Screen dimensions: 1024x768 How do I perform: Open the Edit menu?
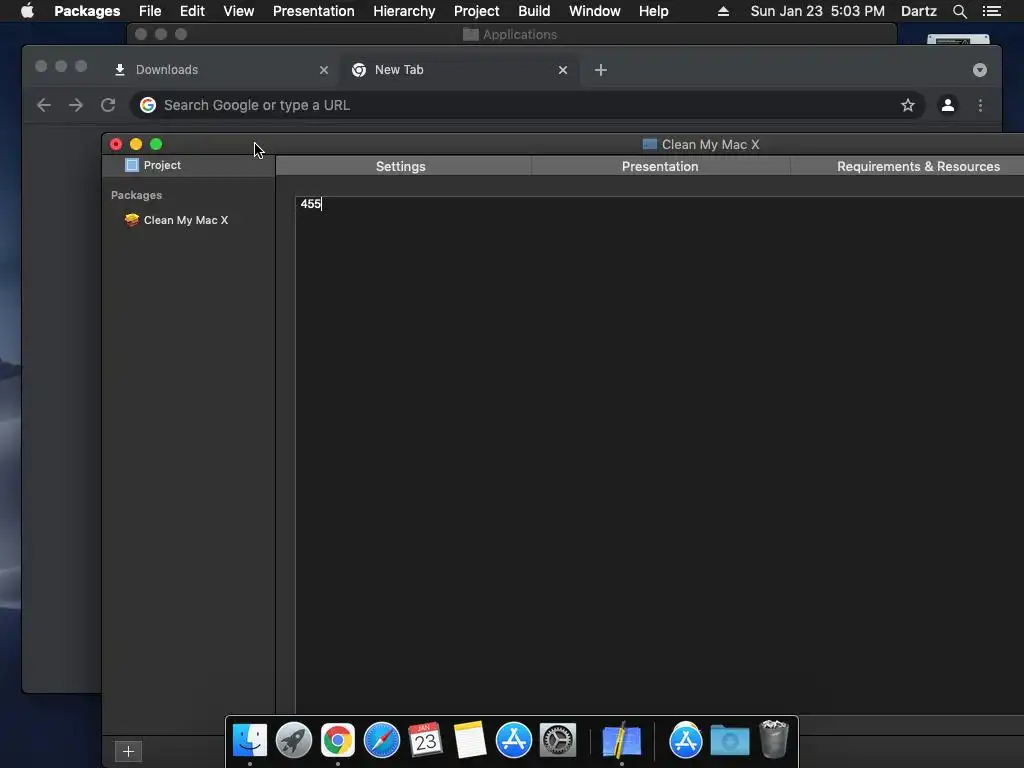(192, 11)
